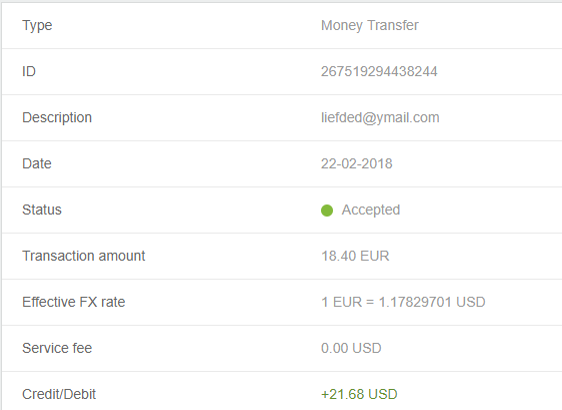Click the ID row label
Screen dimensions: 562x410
(29, 71)
